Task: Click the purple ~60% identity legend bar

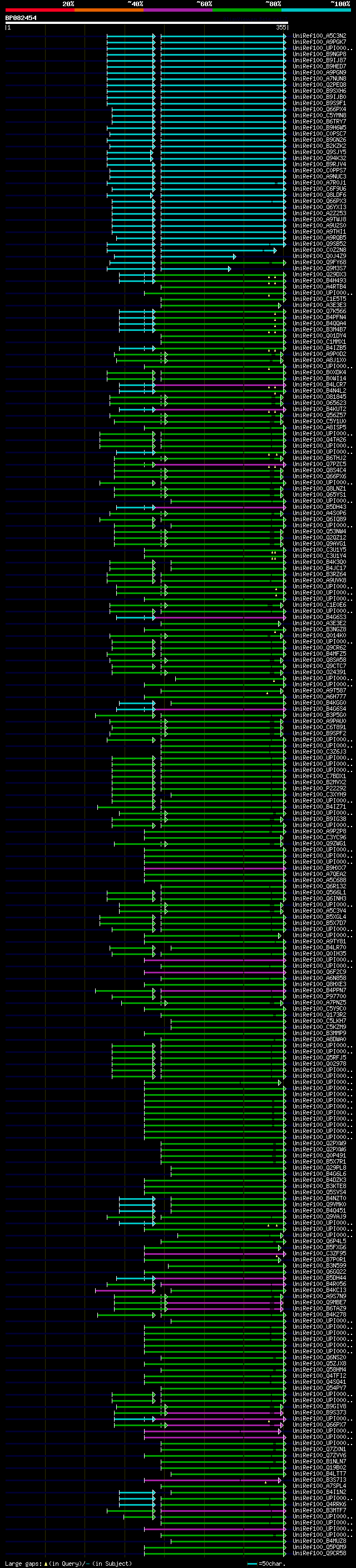Action: [179, 10]
